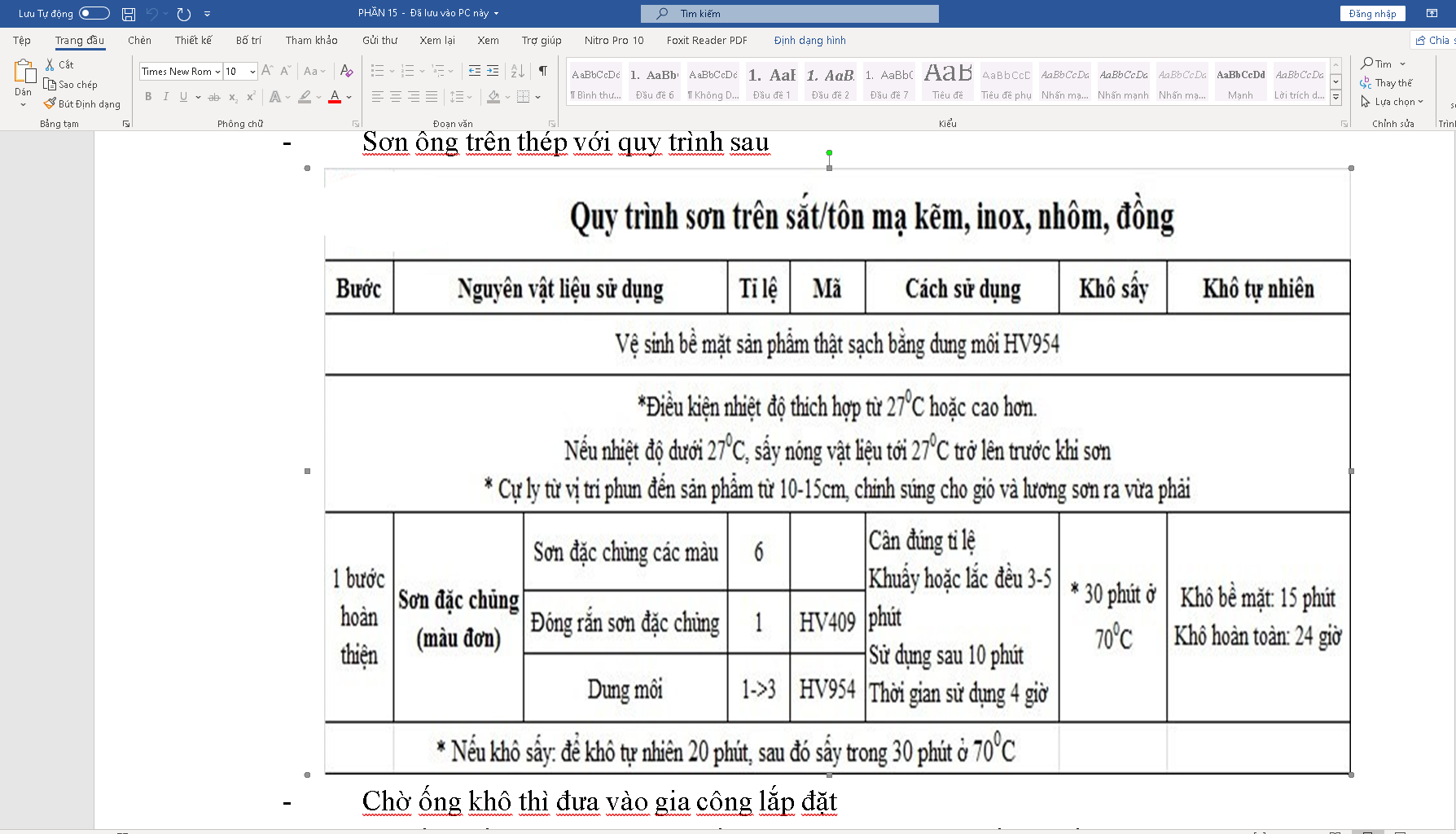Open the Times New Roman font dropdown

pos(217,72)
